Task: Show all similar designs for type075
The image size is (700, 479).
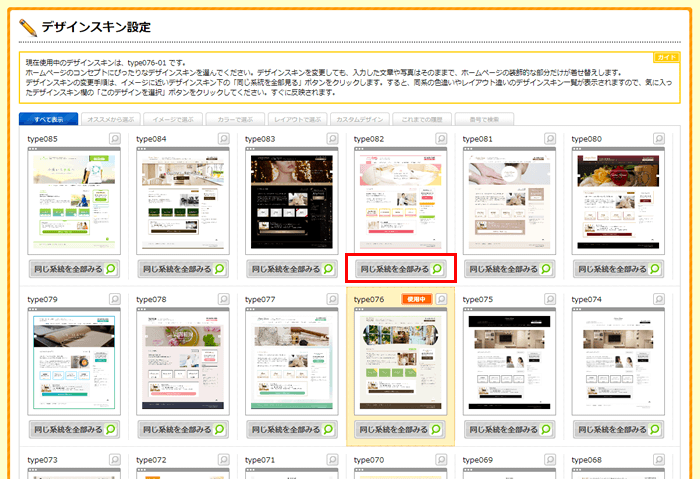Action: [x=509, y=429]
